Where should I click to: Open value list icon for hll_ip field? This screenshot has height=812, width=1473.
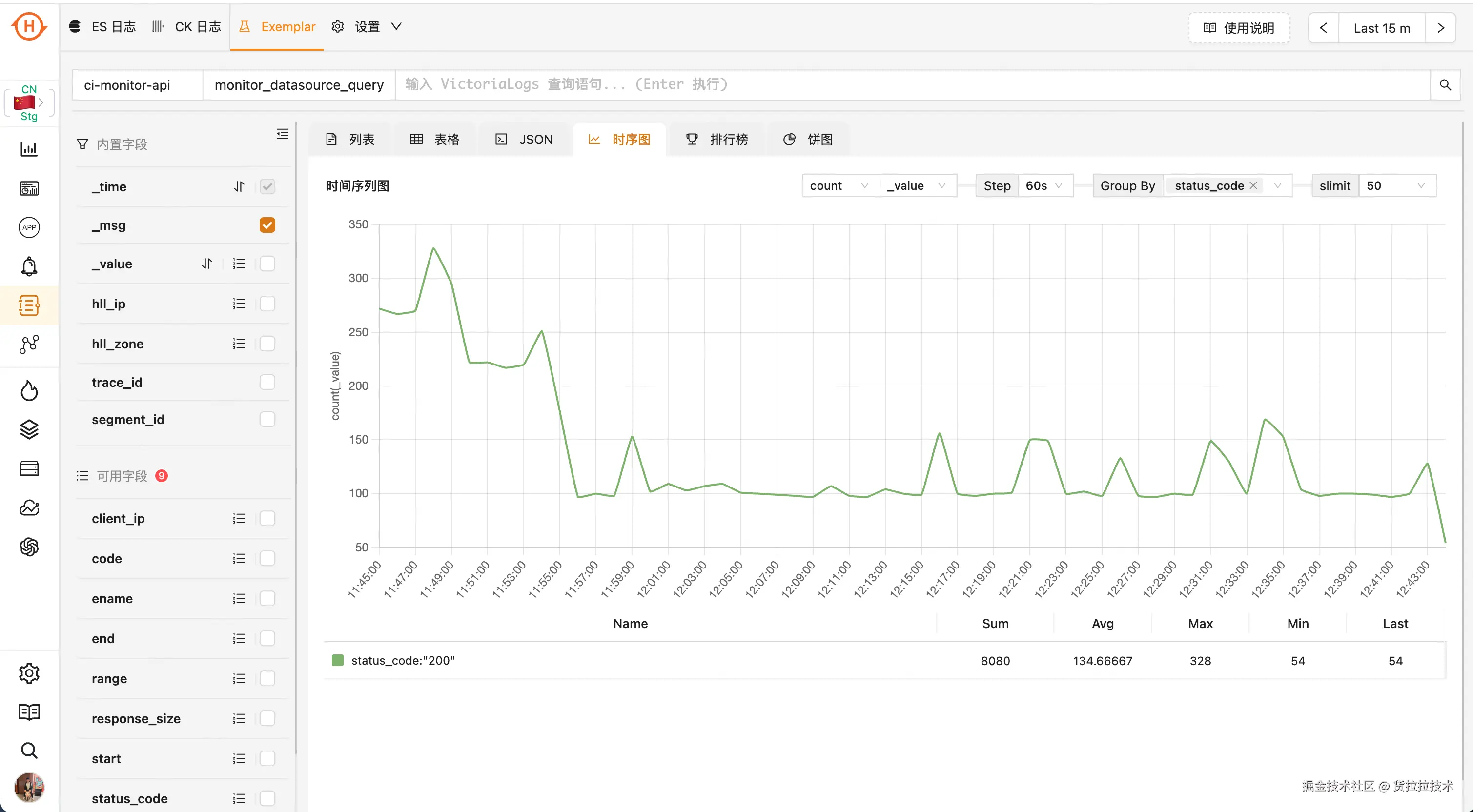[239, 304]
